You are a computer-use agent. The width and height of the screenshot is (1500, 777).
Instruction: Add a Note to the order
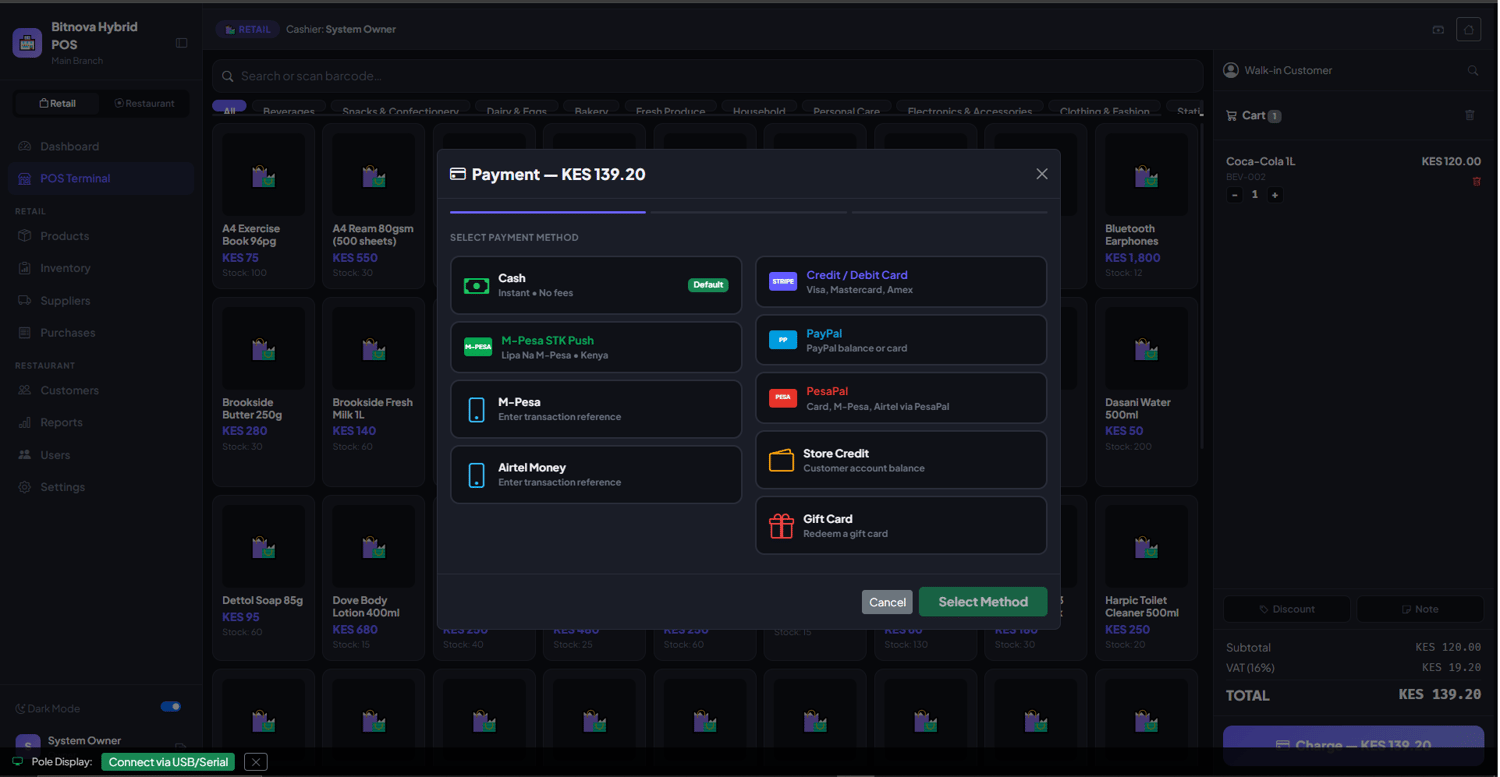[1420, 609]
